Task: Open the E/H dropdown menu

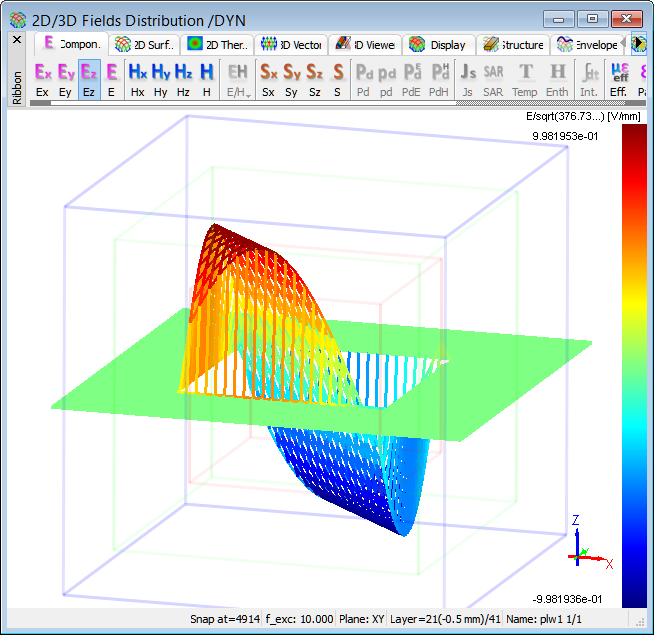Action: pyautogui.click(x=238, y=79)
